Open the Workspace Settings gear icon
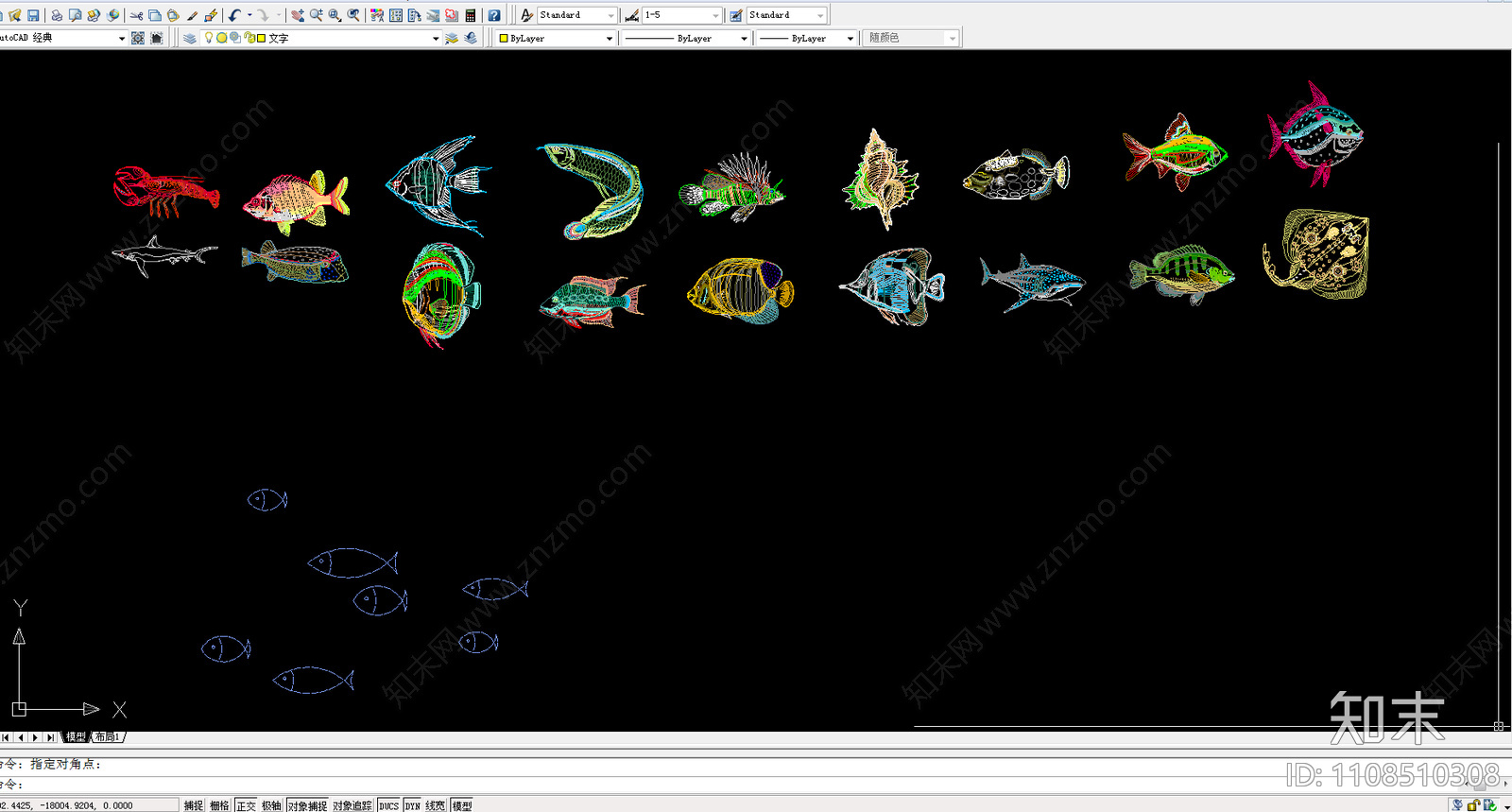This screenshot has height=812, width=1512. tap(138, 38)
